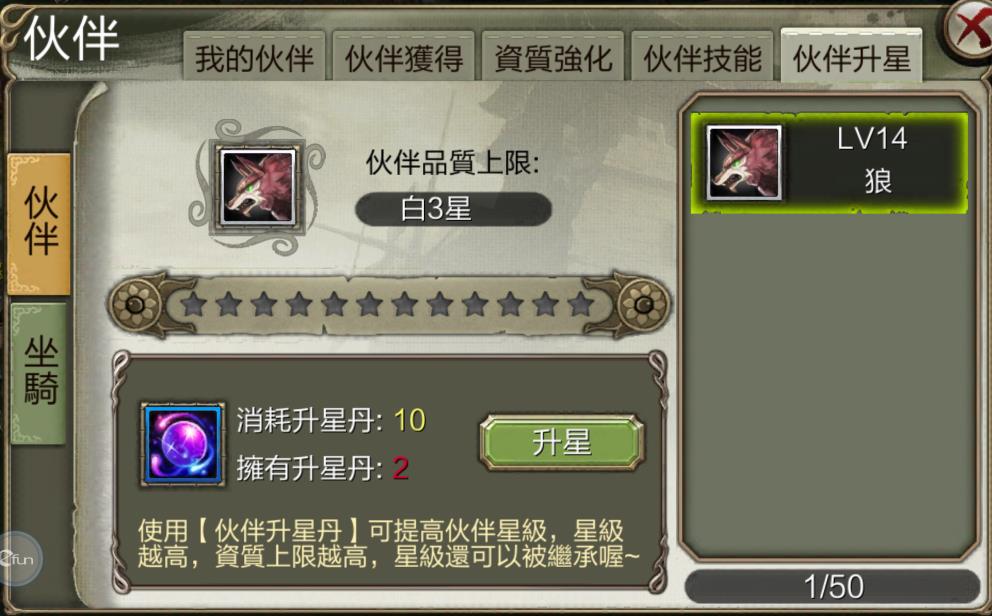Select the LV14 狼 companion entry
Viewport: 992px width, 616px height.
pos(829,164)
